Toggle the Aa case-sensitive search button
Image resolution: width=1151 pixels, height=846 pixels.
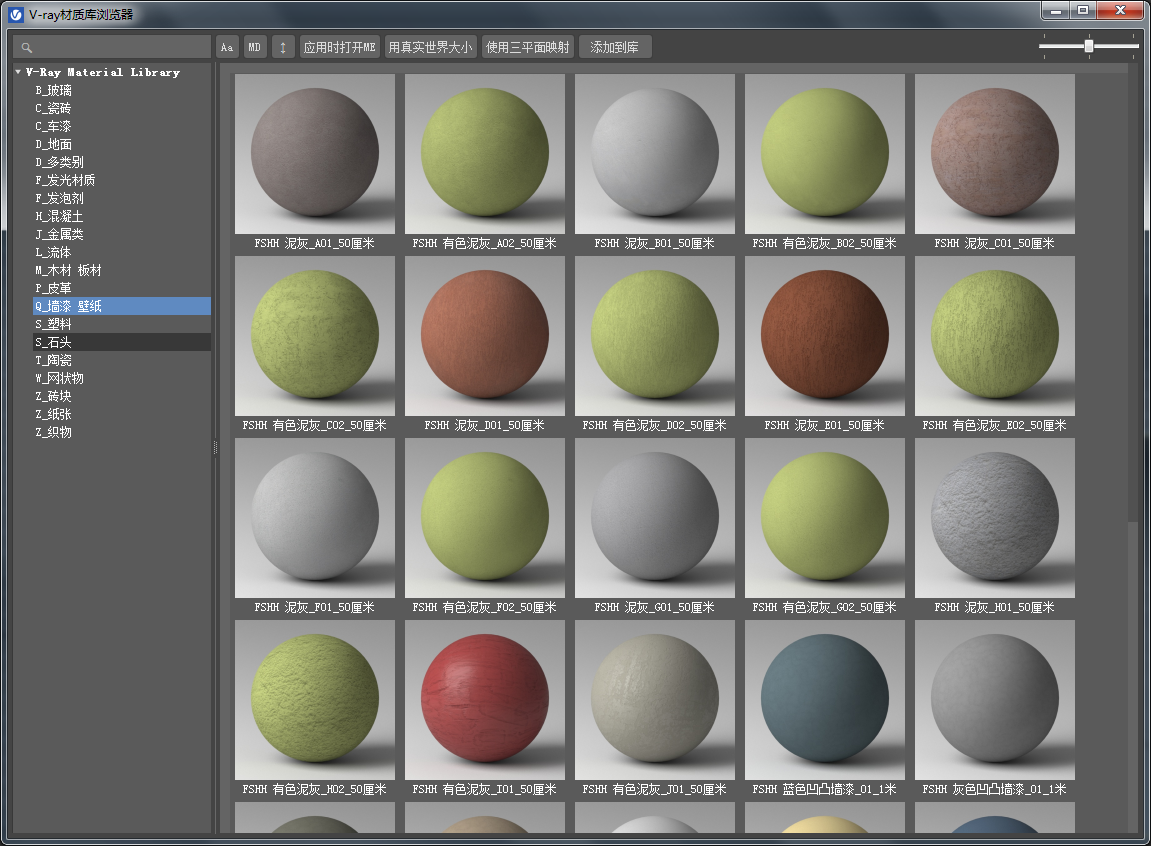point(227,47)
